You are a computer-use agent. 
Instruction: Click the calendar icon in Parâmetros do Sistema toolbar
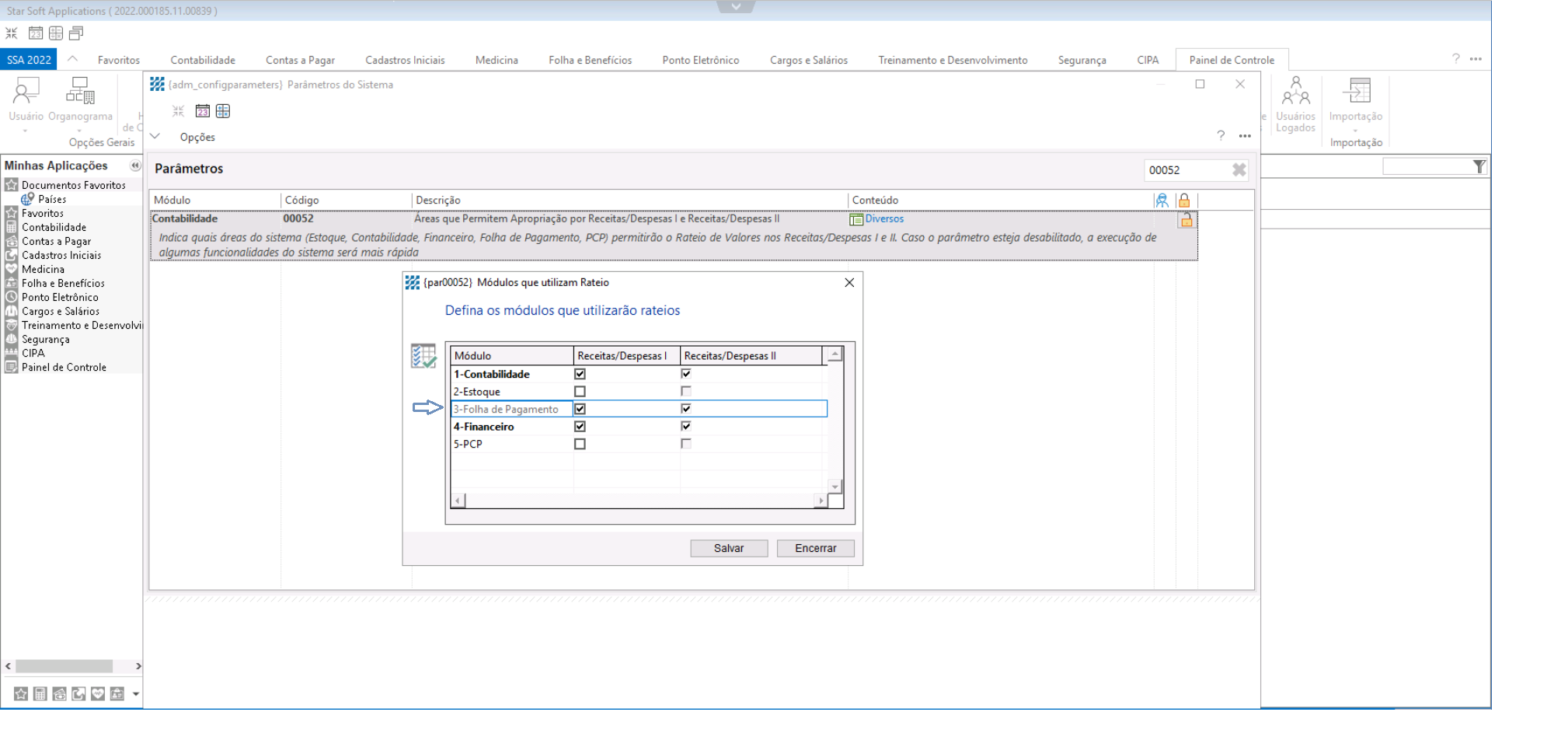click(202, 111)
